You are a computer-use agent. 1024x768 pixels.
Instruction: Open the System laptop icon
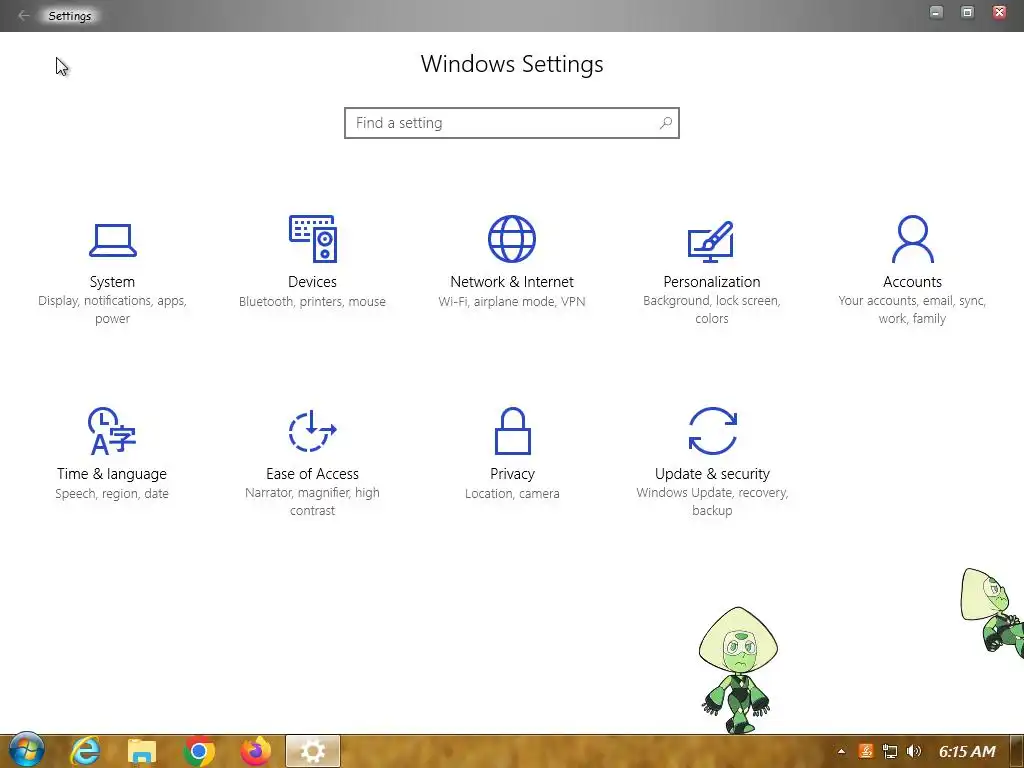112,240
